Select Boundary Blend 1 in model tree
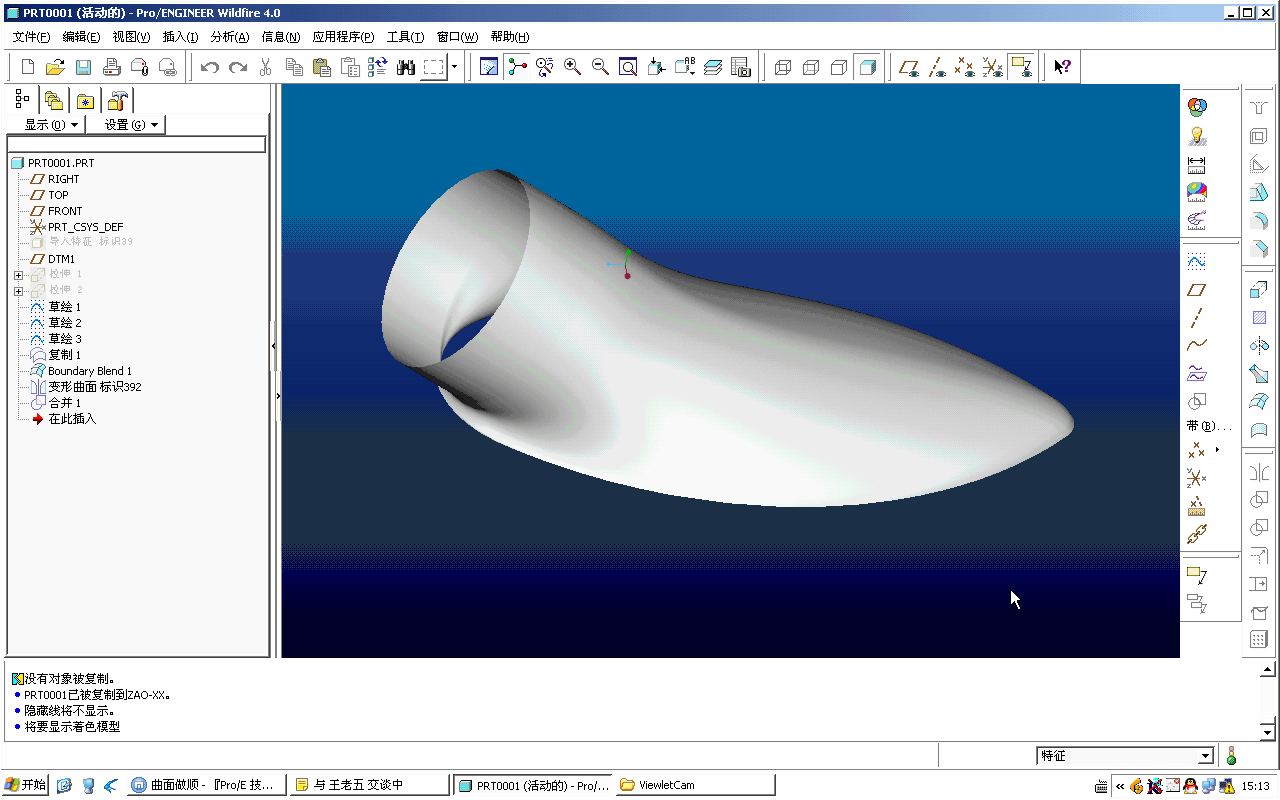The width and height of the screenshot is (1280, 800). (90, 371)
